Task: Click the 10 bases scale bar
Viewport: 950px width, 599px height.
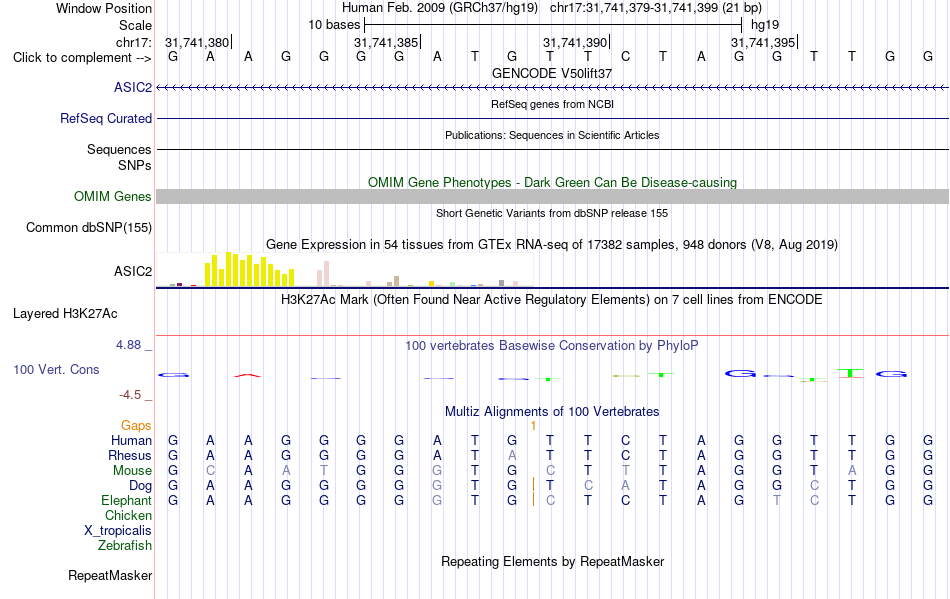Action: 553,25
